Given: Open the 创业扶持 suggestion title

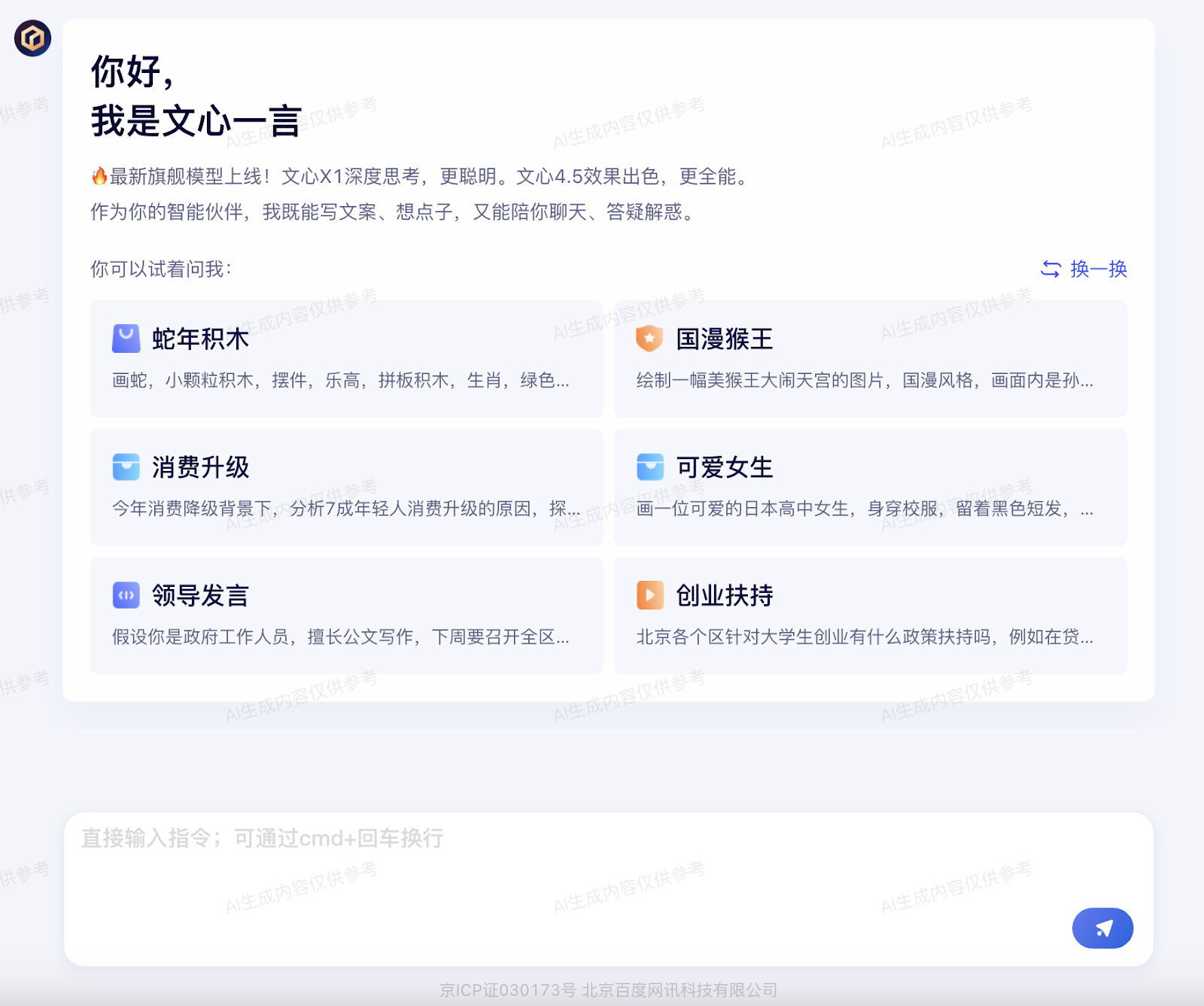Looking at the screenshot, I should (x=725, y=595).
